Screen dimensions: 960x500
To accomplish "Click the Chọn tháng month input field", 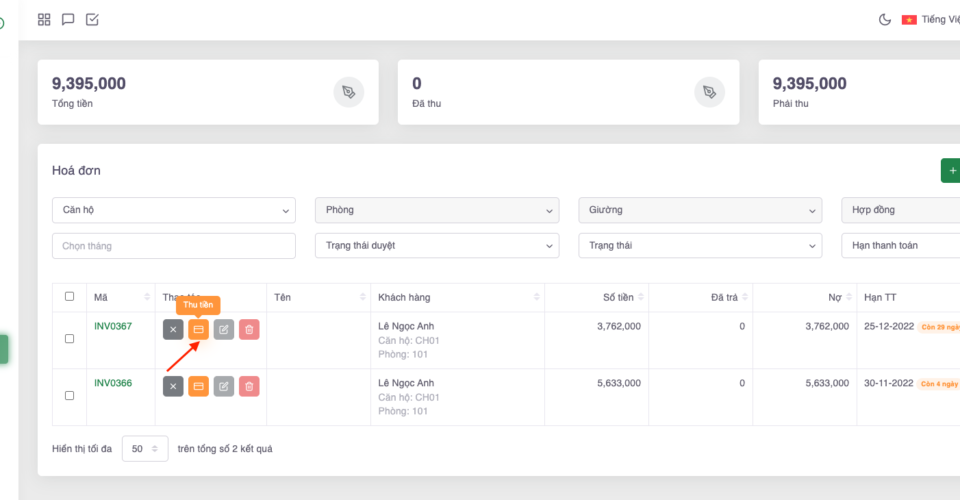I will pyautogui.click(x=173, y=245).
